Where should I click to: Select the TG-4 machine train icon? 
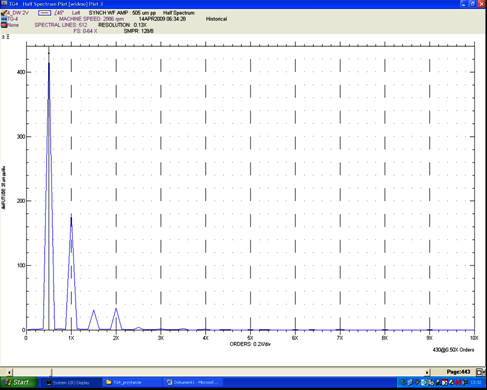coord(4,19)
